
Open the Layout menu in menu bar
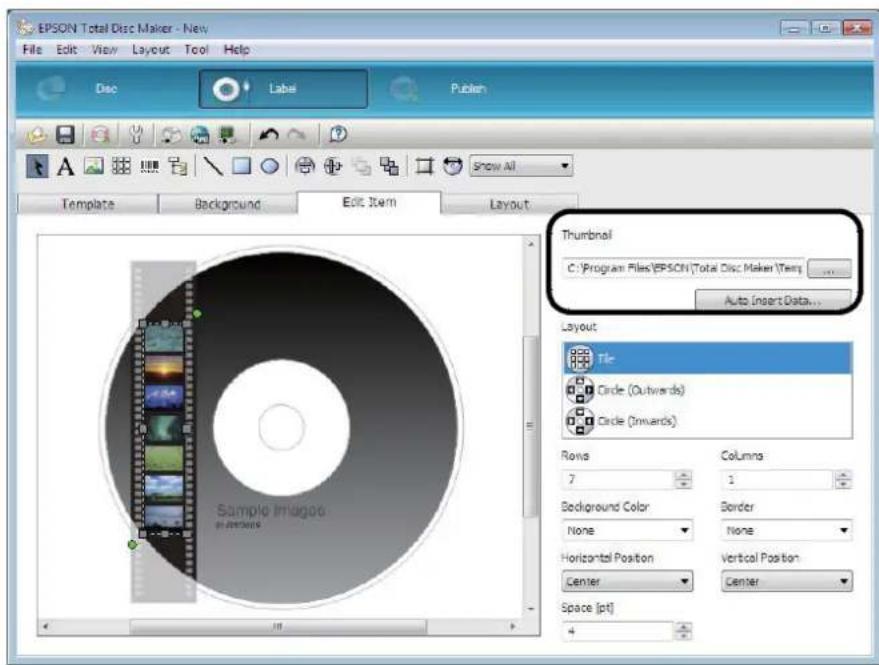pyautogui.click(x=151, y=49)
